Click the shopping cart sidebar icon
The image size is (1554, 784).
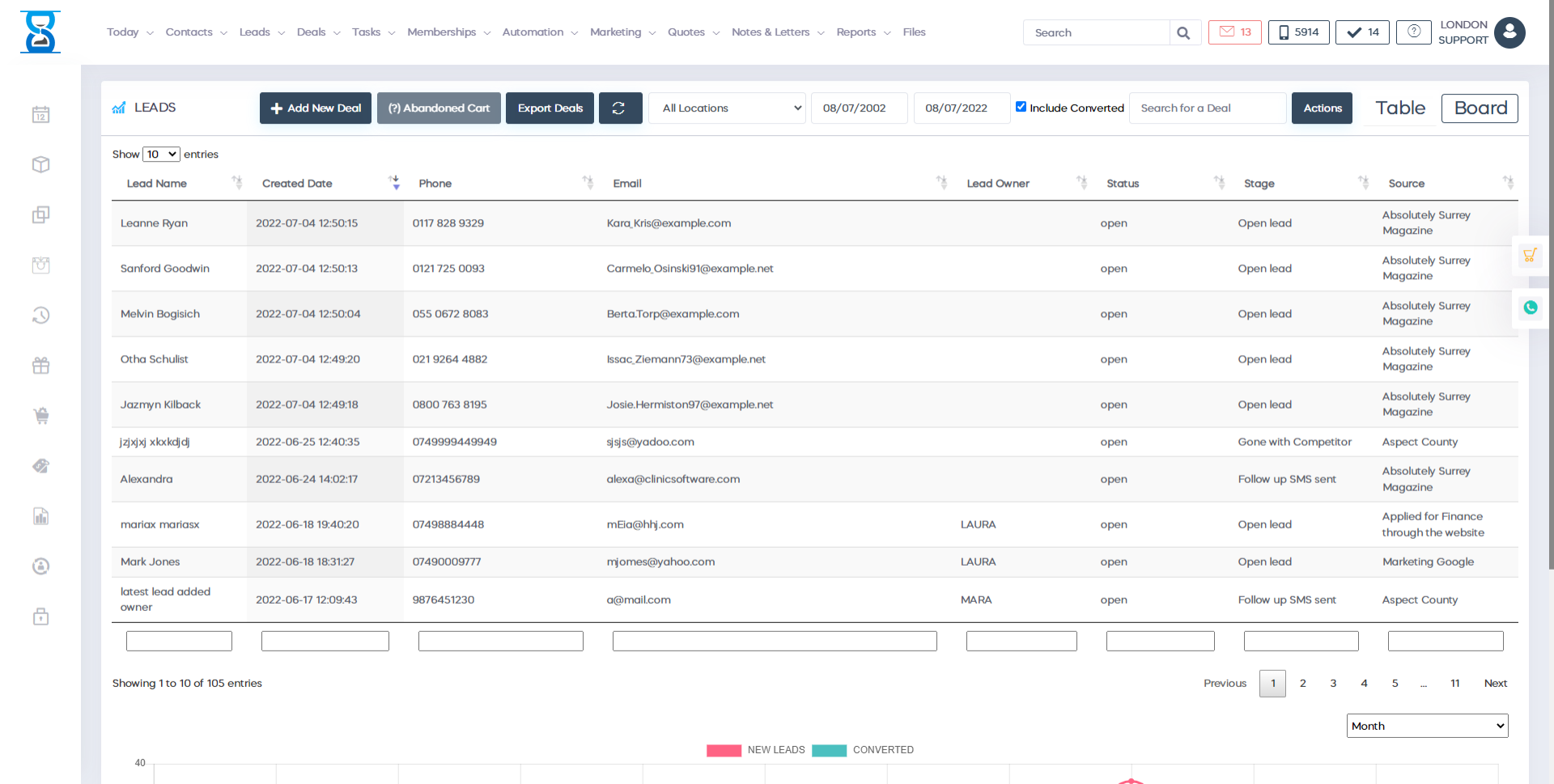point(41,416)
